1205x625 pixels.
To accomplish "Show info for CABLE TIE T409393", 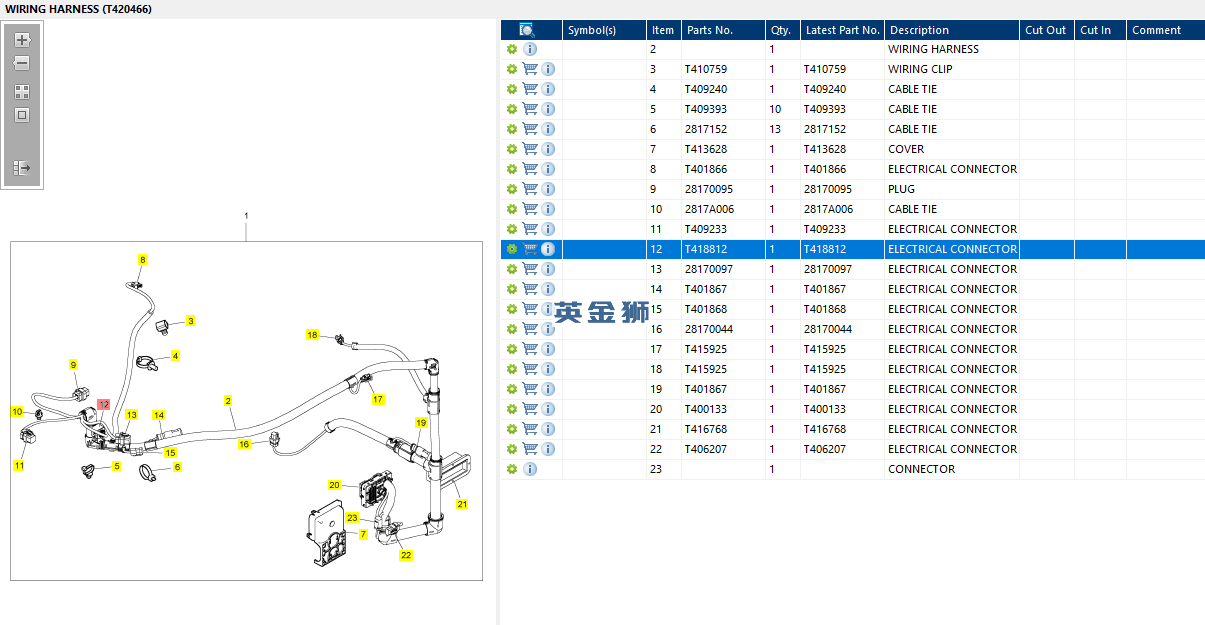I will pos(548,109).
